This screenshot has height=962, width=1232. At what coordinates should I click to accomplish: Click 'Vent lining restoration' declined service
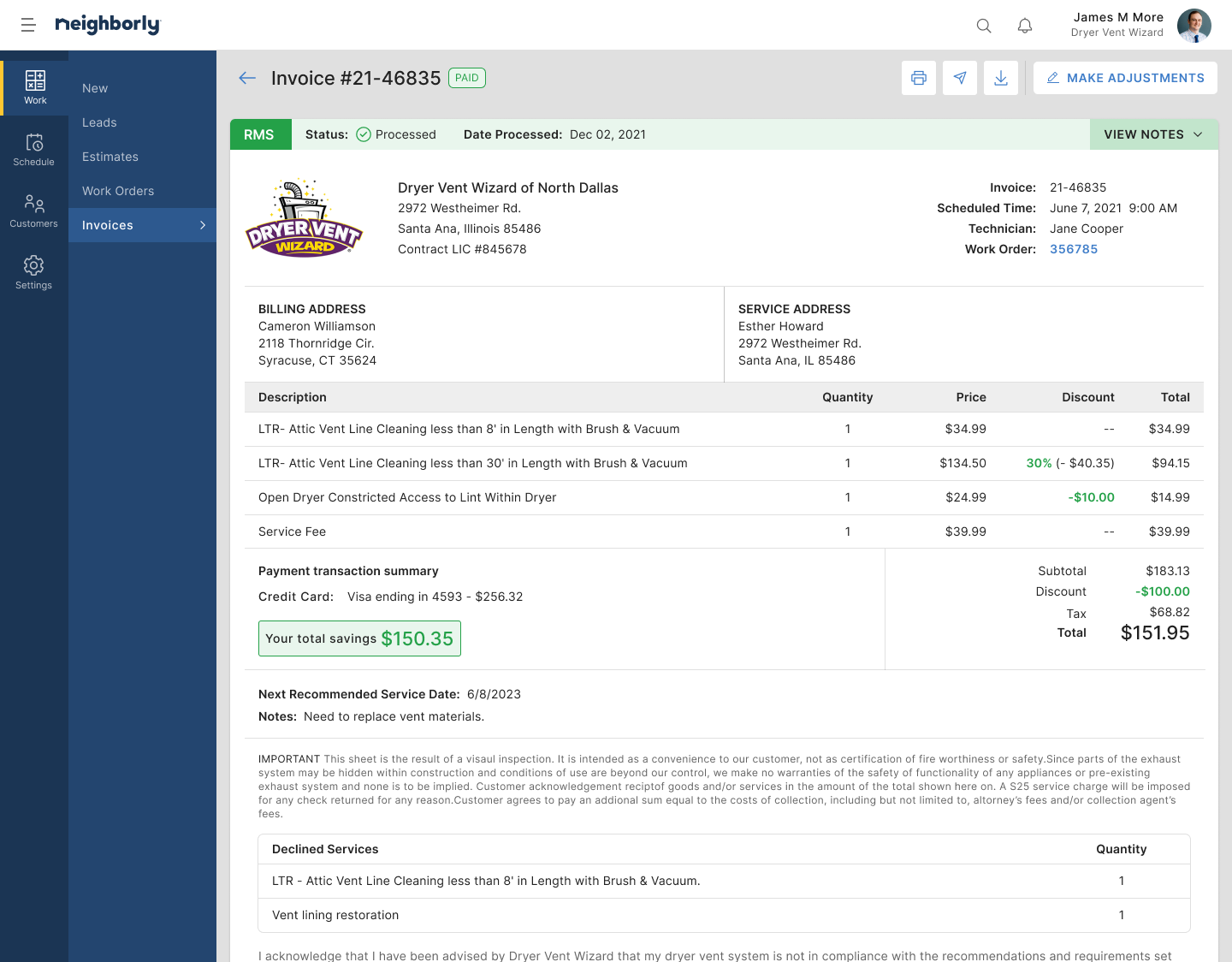(335, 915)
